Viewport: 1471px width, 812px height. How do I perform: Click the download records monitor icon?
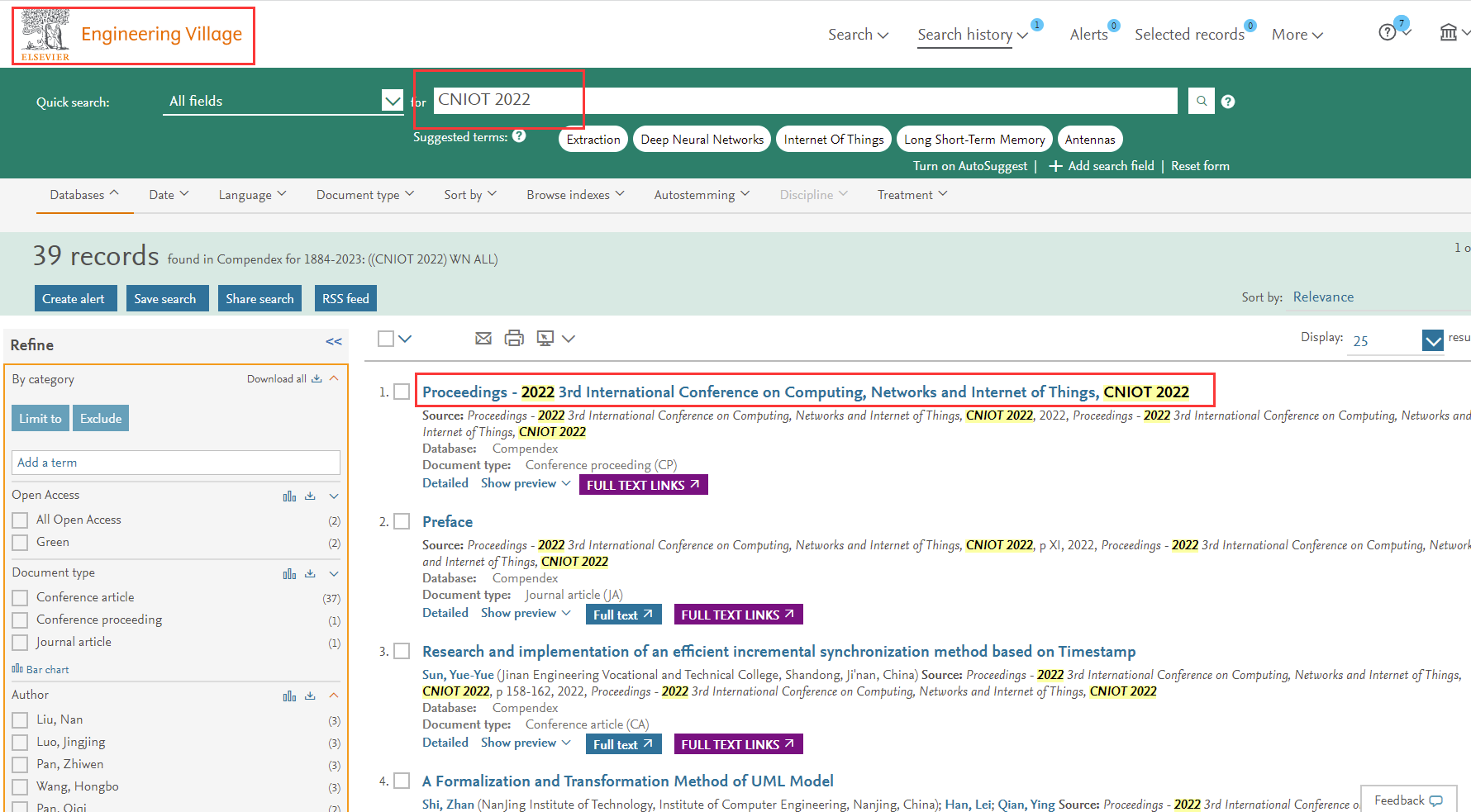545,338
